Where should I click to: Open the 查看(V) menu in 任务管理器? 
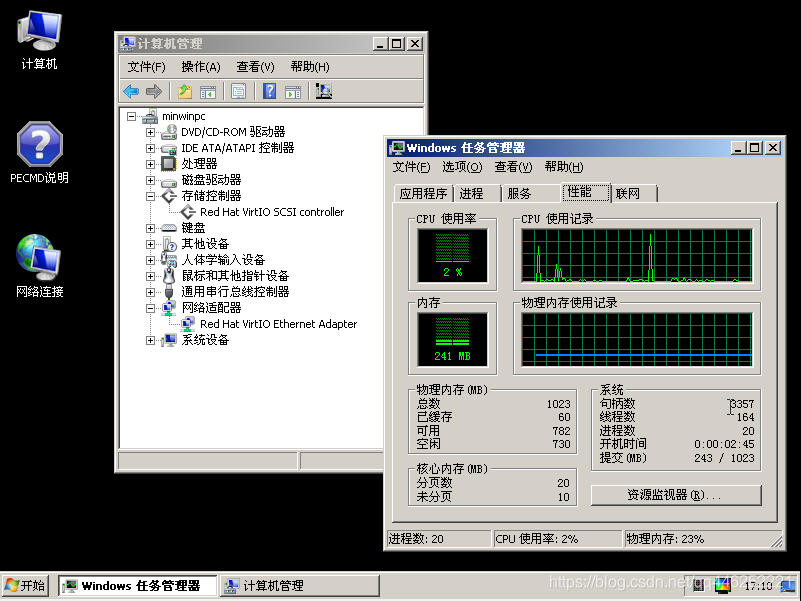point(513,167)
